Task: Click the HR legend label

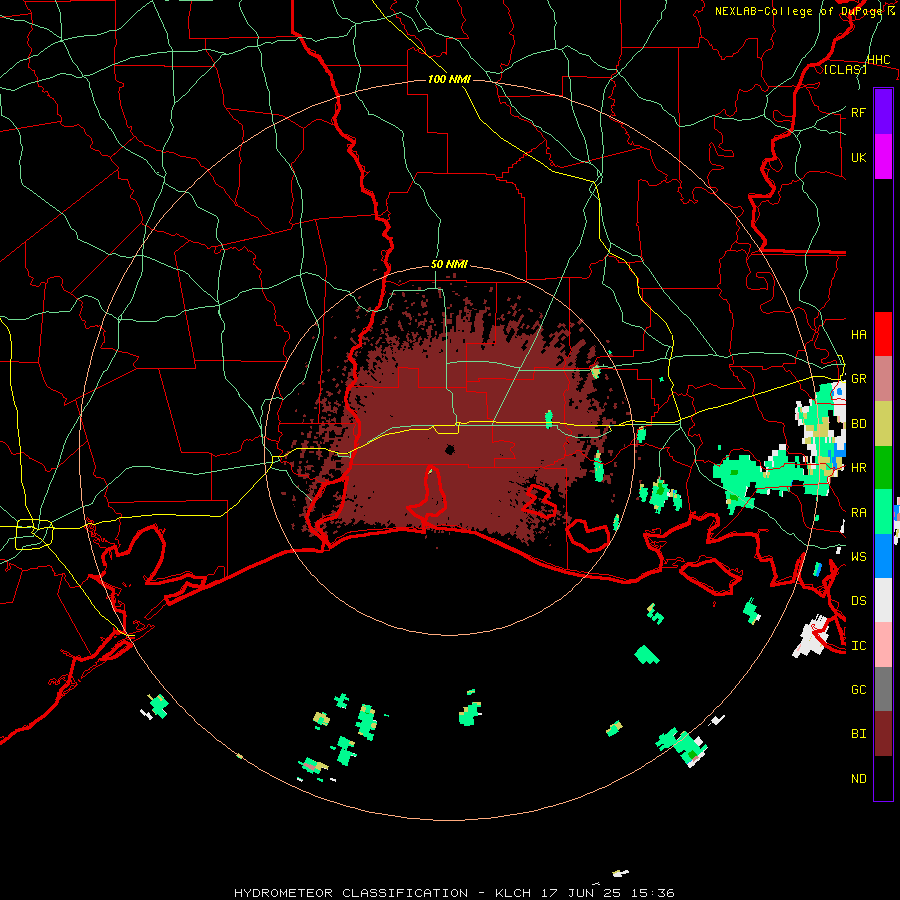Action: (858, 468)
